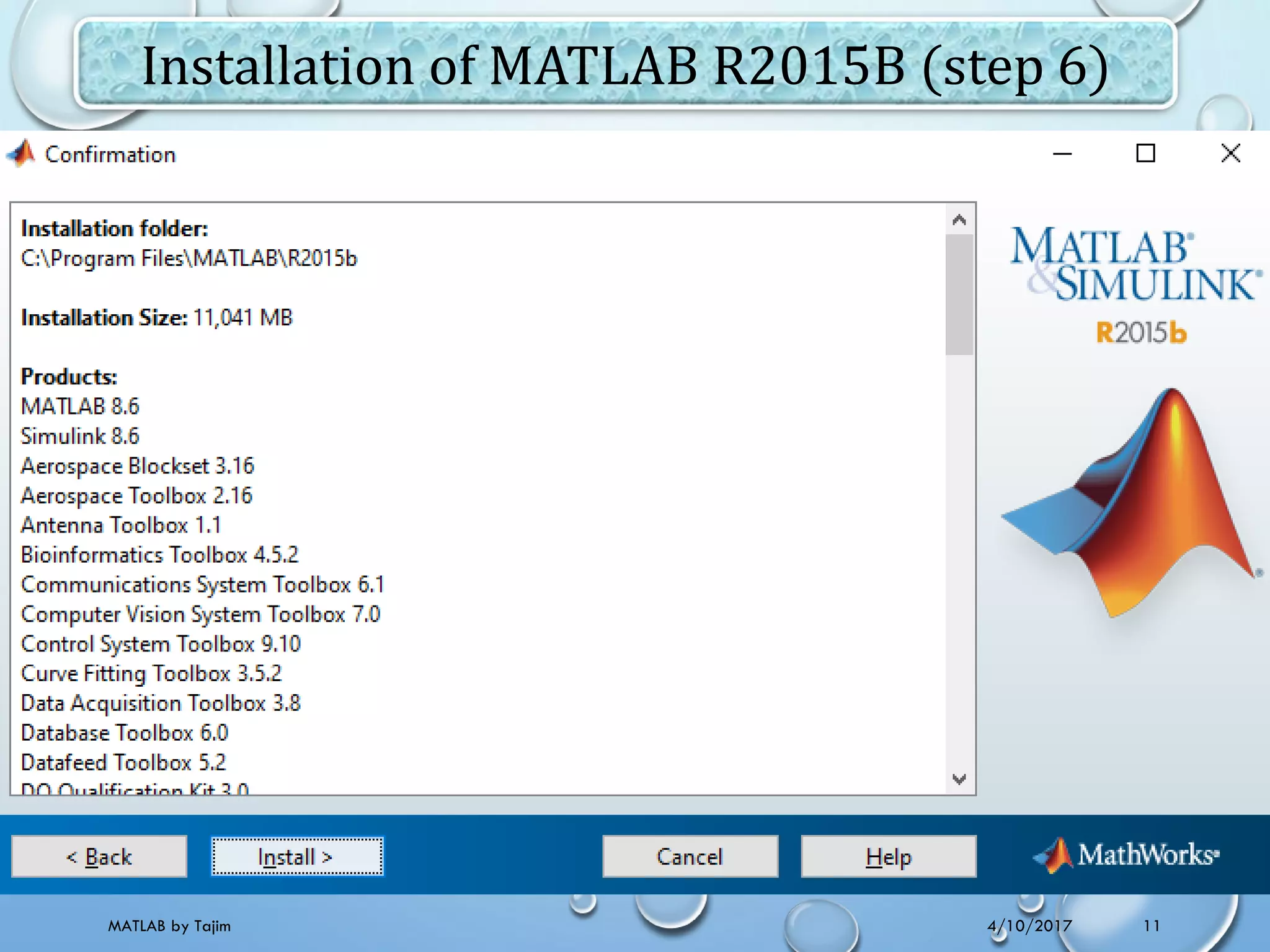Cancel the installation

690,856
